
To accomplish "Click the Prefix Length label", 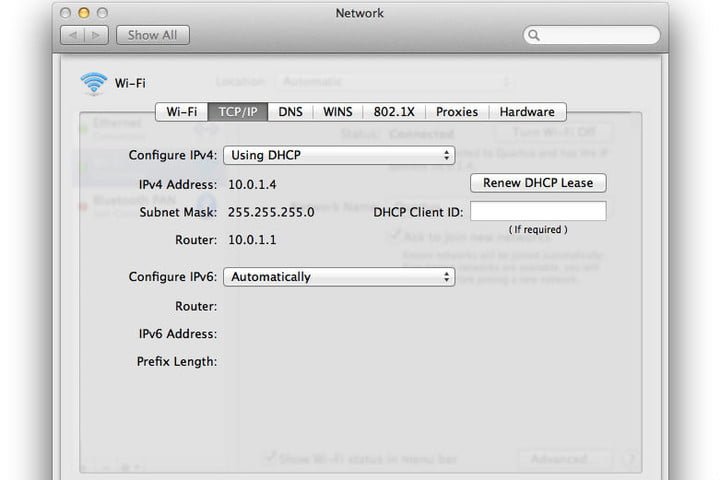I will point(177,361).
